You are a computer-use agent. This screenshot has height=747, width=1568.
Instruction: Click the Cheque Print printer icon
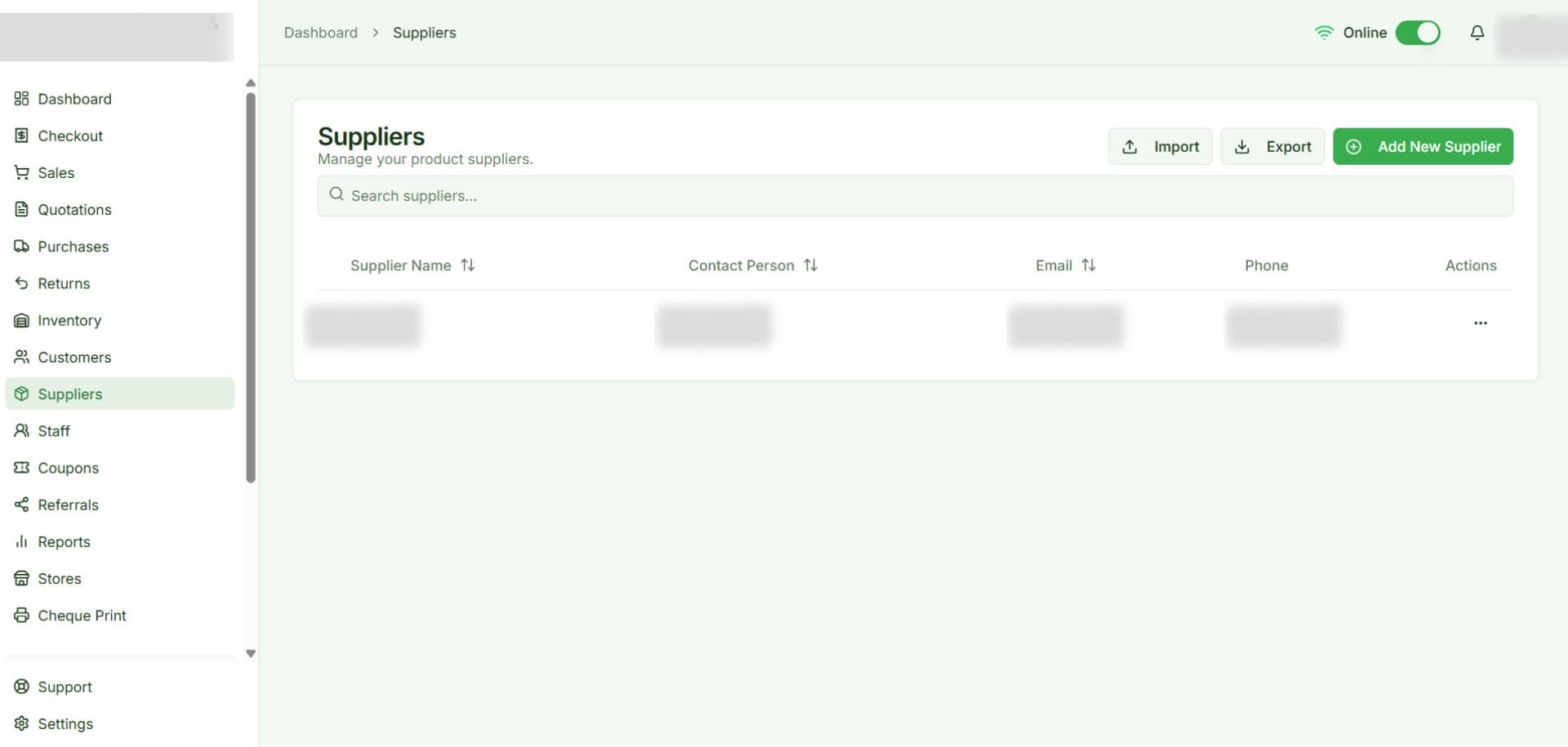[x=22, y=615]
